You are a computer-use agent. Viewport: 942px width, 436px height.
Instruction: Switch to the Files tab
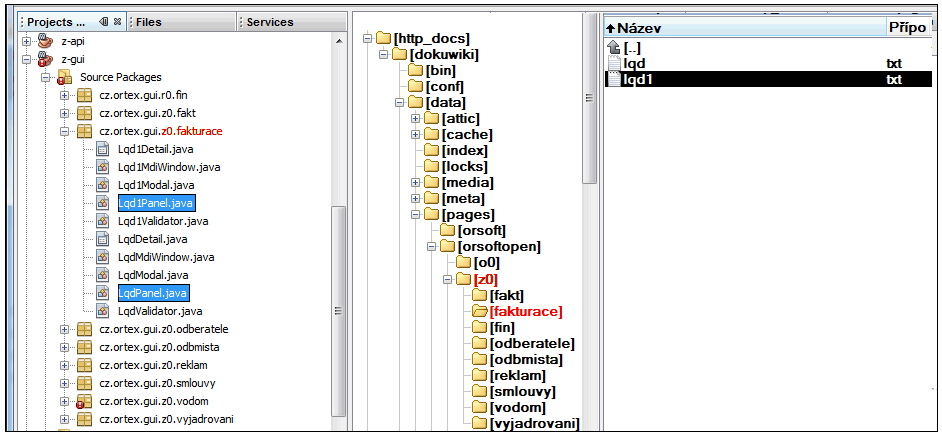tap(148, 21)
